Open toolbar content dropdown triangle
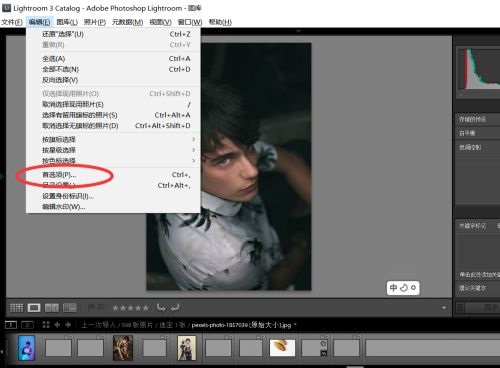500x368 pixels. pyautogui.click(x=444, y=308)
